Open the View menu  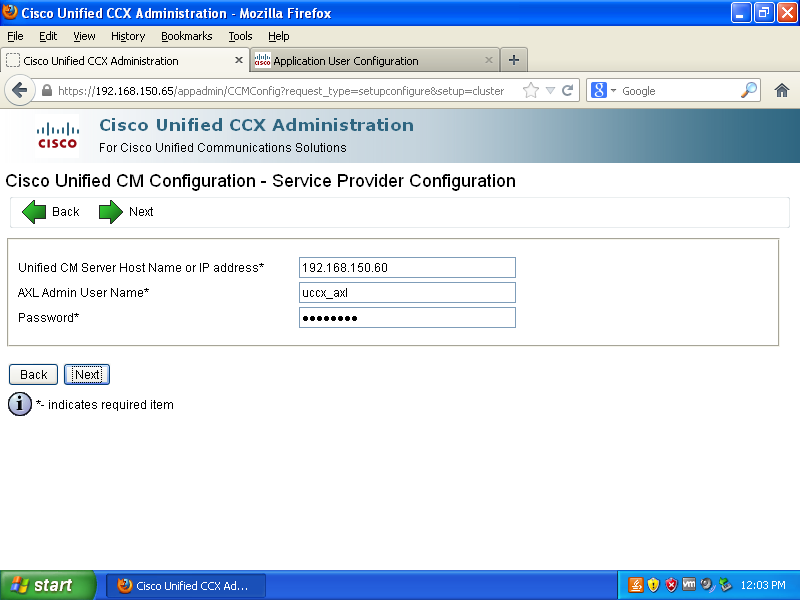[84, 36]
